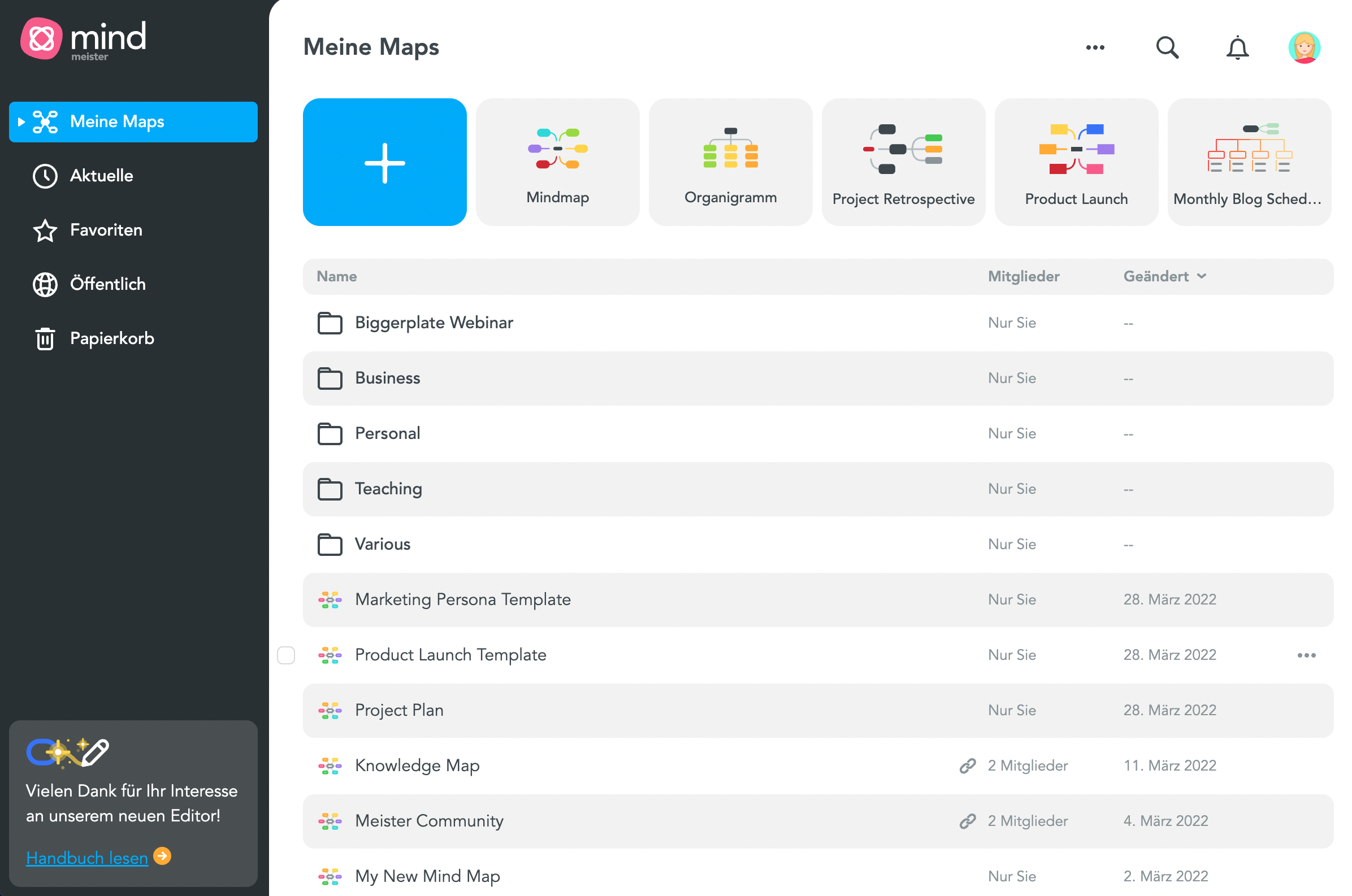Switch to Aktuelle section
The image size is (1352, 896).
(x=102, y=176)
